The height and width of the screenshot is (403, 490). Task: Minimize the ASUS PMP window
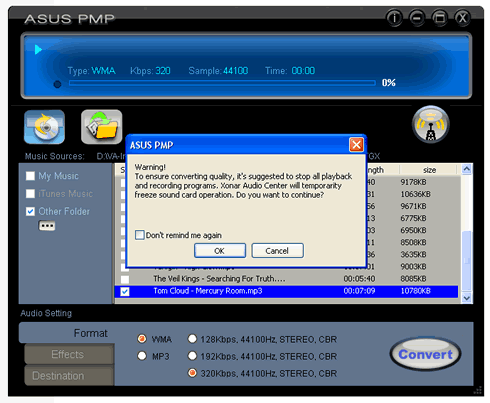tap(417, 18)
